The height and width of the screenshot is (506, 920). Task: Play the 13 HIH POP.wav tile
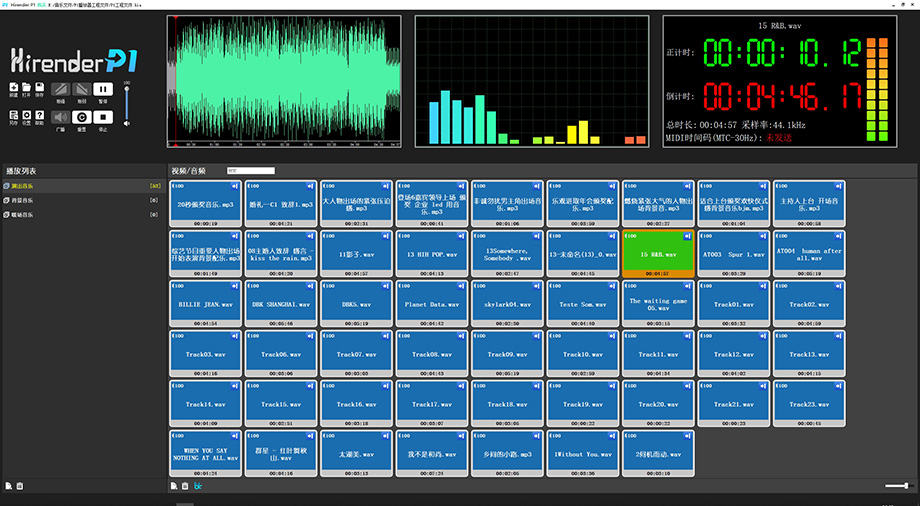pyautogui.click(x=433, y=254)
